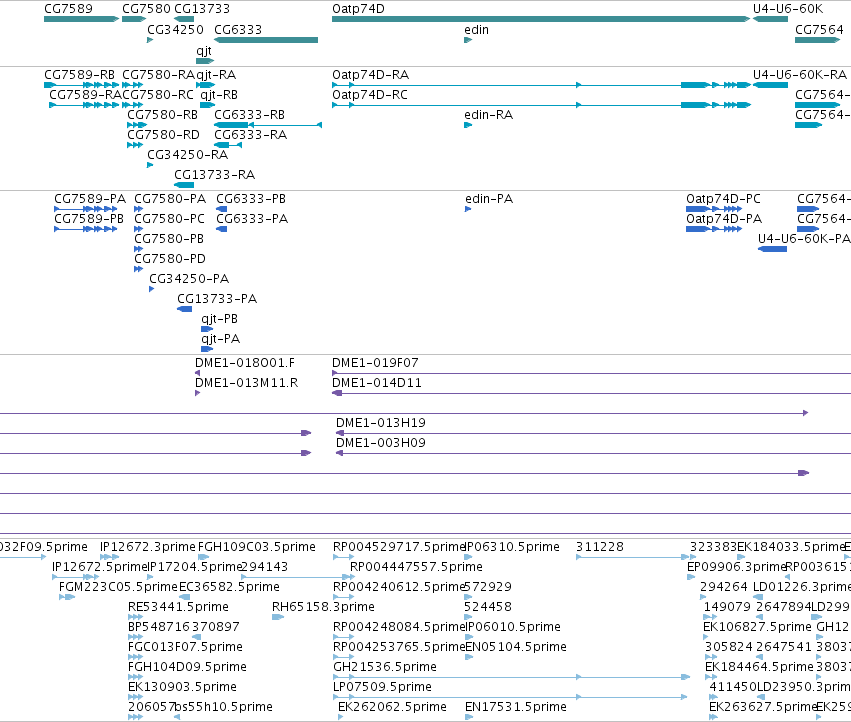Select protein label CG13733-PA
The width and height of the screenshot is (851, 722).
pyautogui.click(x=217, y=299)
